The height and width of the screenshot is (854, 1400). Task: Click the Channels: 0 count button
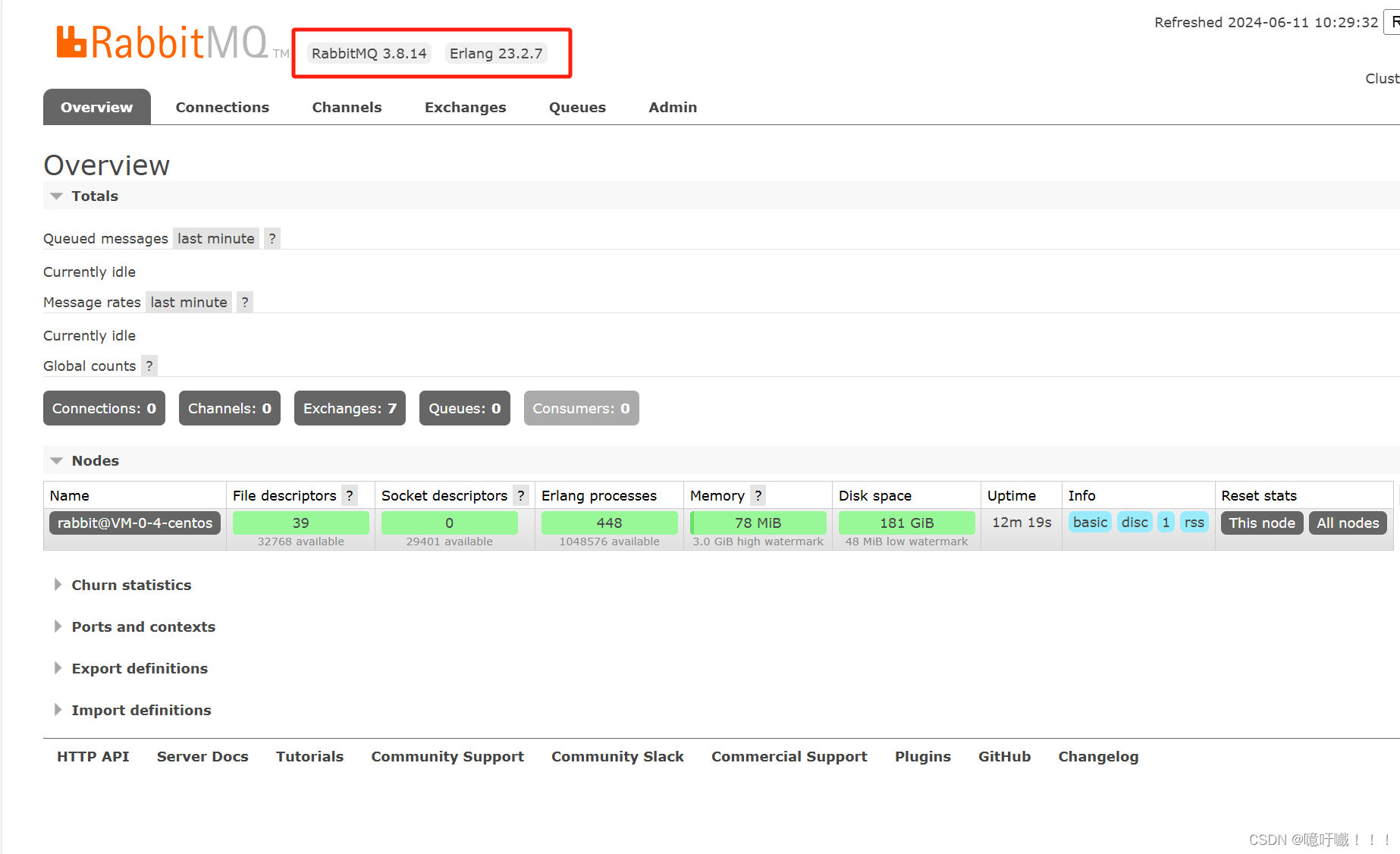[x=230, y=408]
